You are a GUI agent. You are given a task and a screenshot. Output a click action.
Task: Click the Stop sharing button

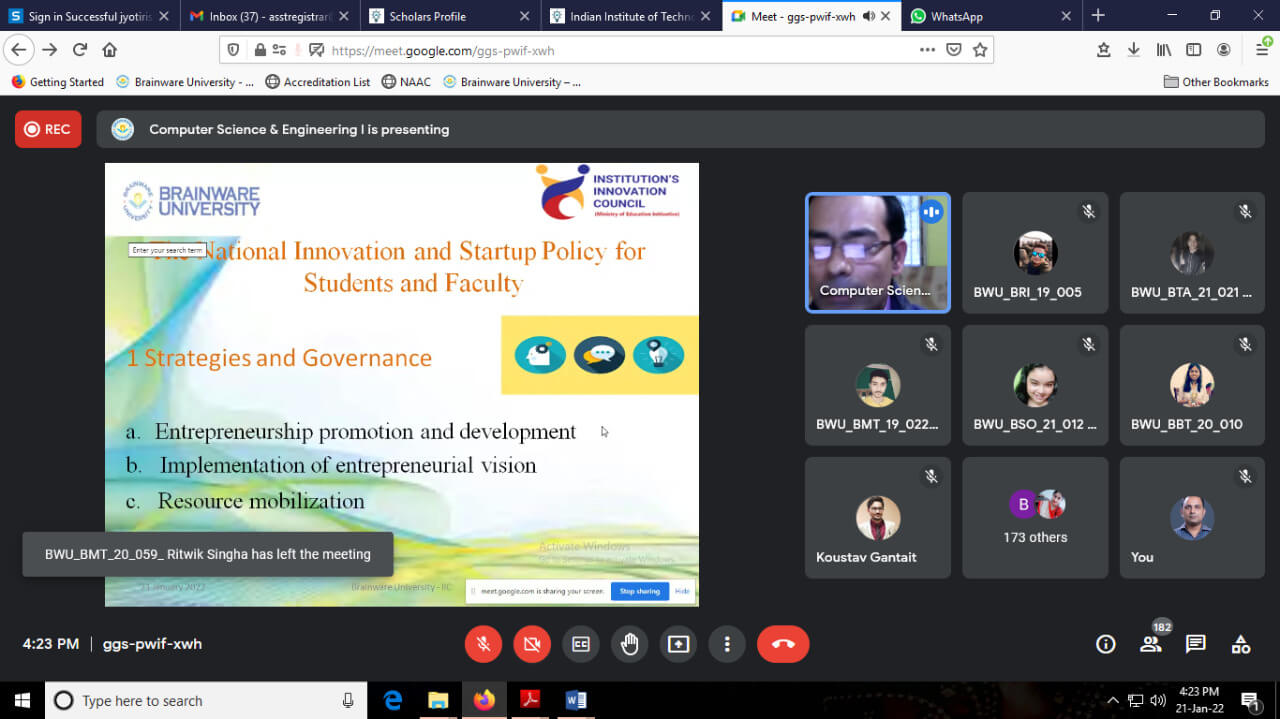(639, 591)
